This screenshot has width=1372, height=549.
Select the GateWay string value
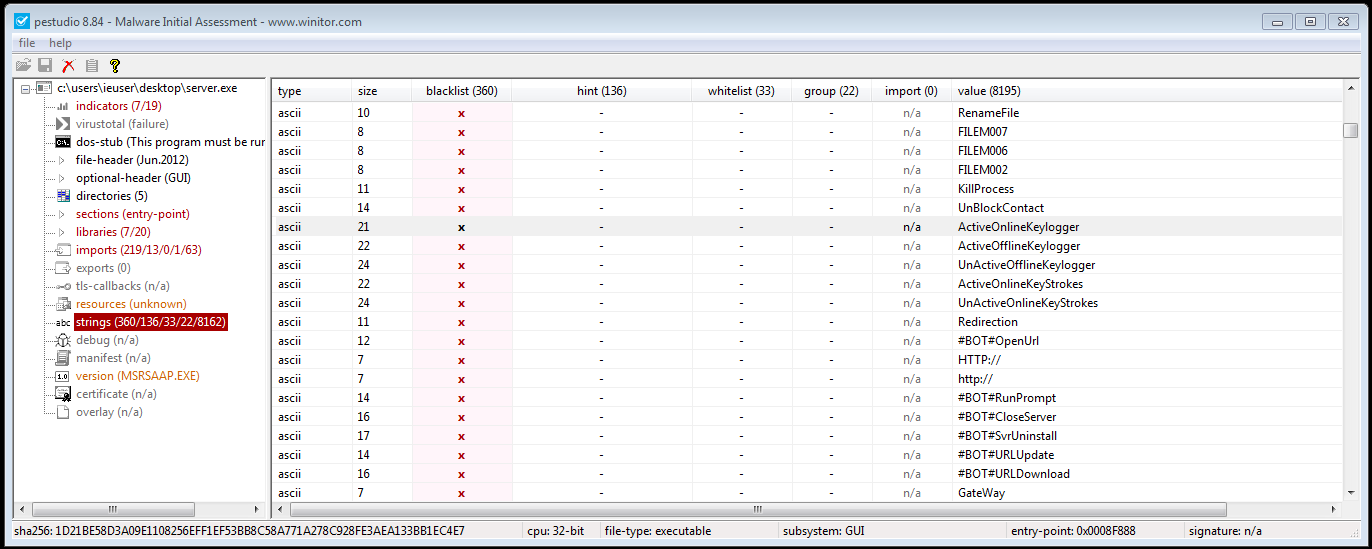(x=981, y=493)
